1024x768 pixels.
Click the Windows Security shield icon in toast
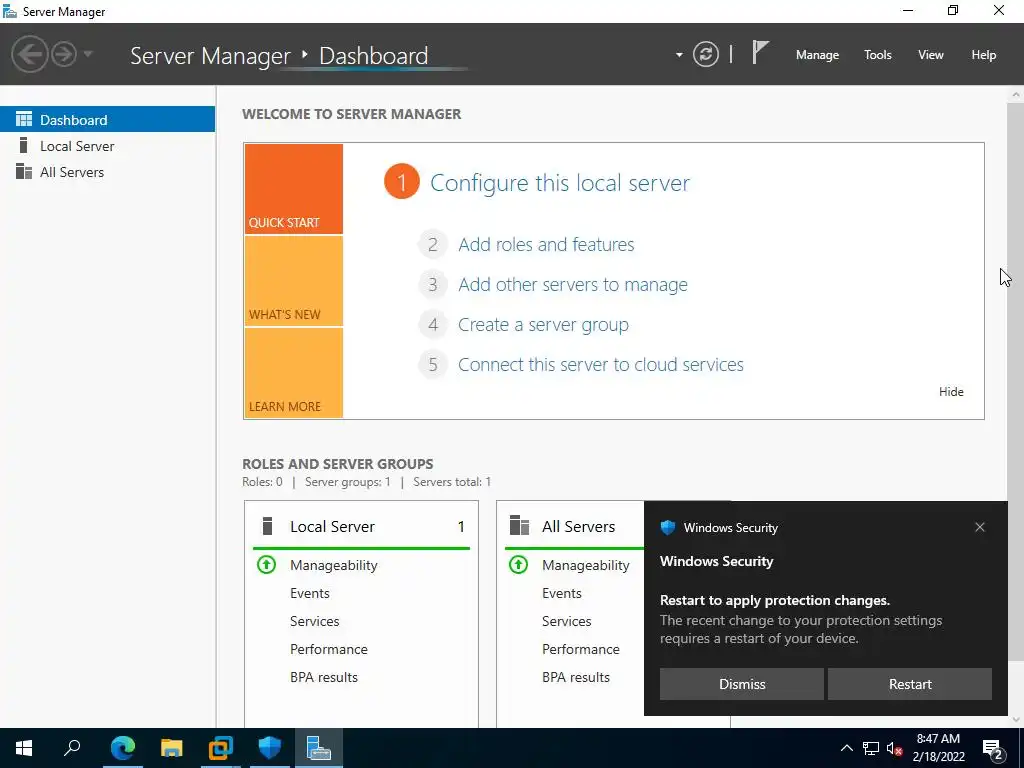(667, 528)
